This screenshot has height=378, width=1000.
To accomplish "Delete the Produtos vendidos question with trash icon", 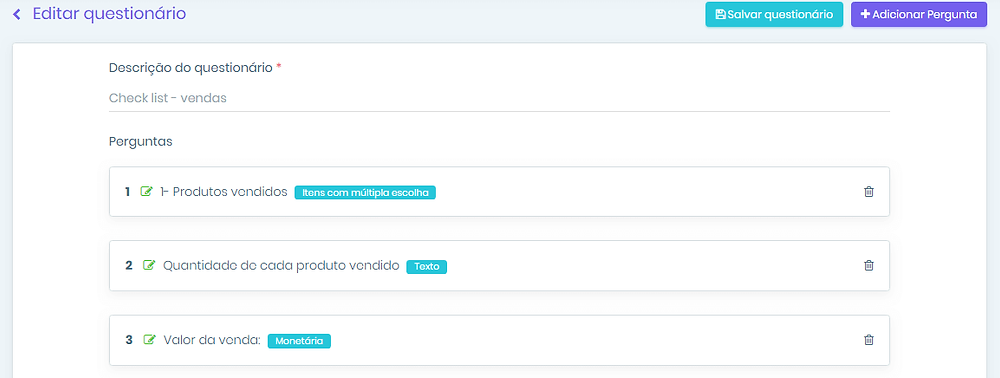I will point(869,191).
